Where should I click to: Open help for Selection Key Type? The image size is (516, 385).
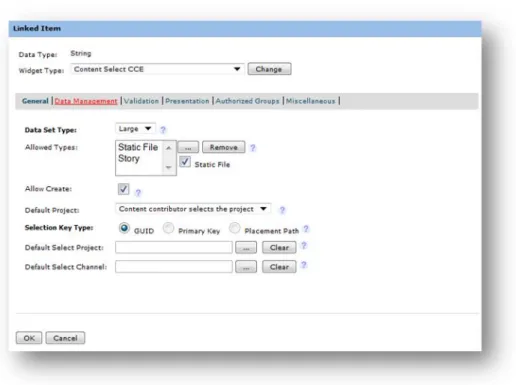click(x=306, y=229)
